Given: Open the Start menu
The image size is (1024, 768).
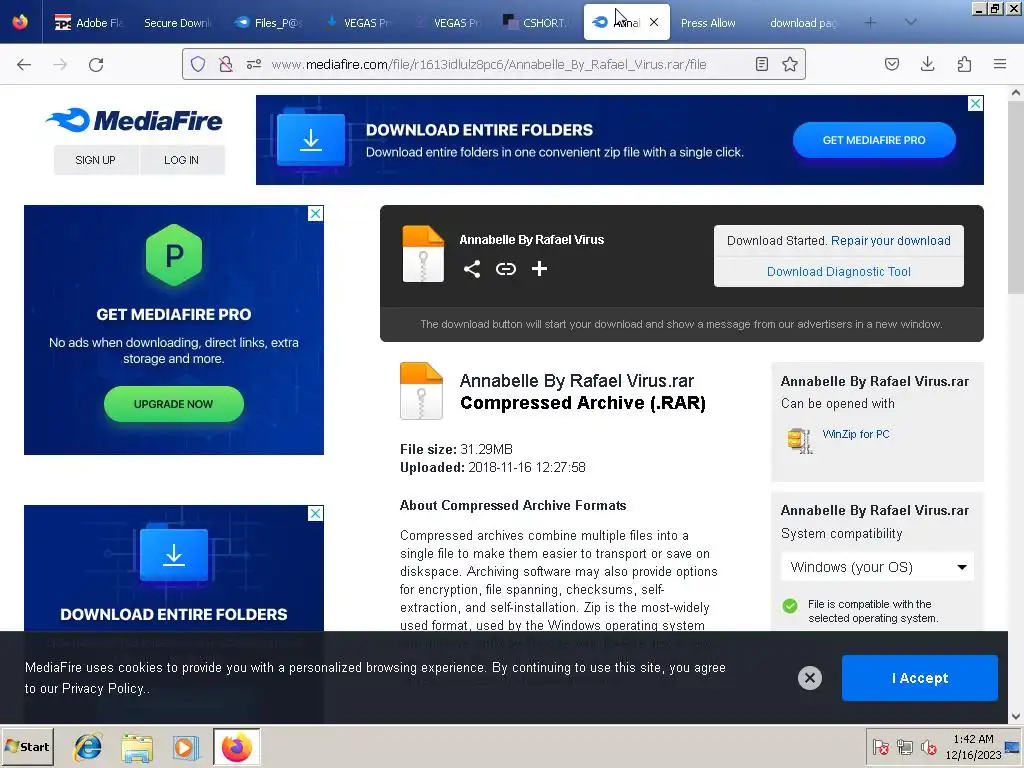Looking at the screenshot, I should click(x=27, y=746).
